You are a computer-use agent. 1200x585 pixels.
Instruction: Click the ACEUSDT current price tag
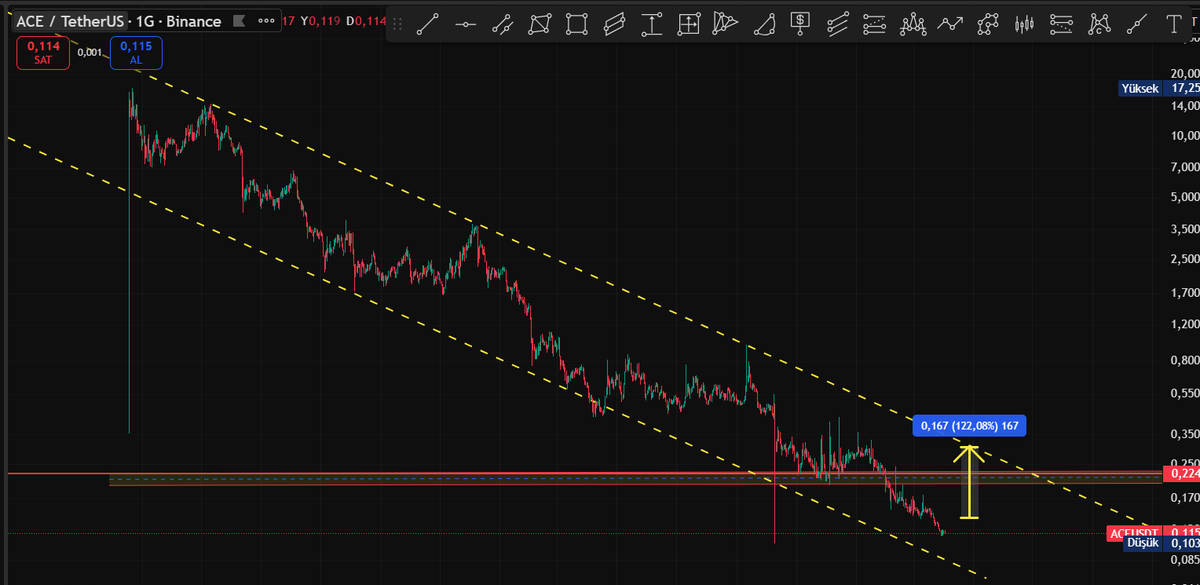(x=1134, y=533)
